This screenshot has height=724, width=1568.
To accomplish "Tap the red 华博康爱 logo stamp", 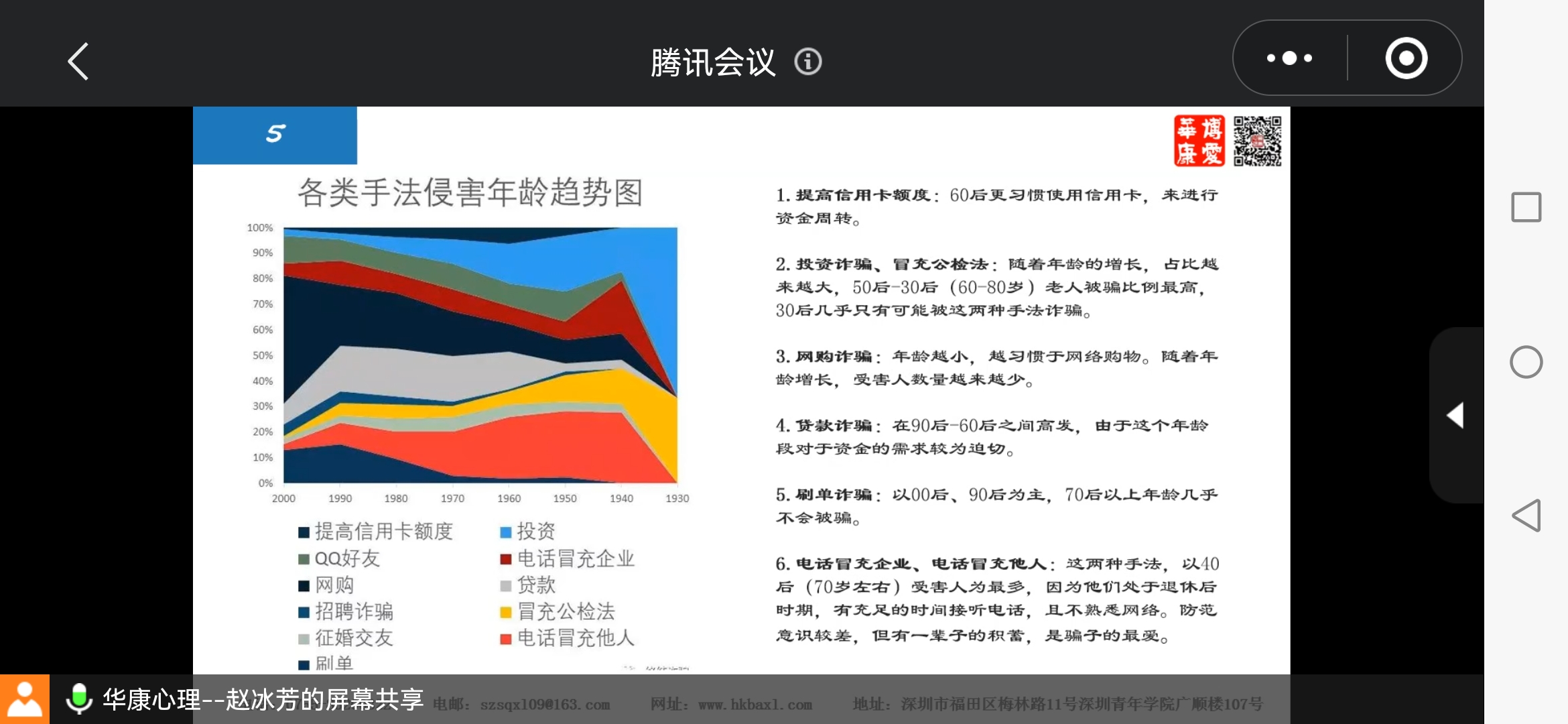I will click(x=1199, y=141).
